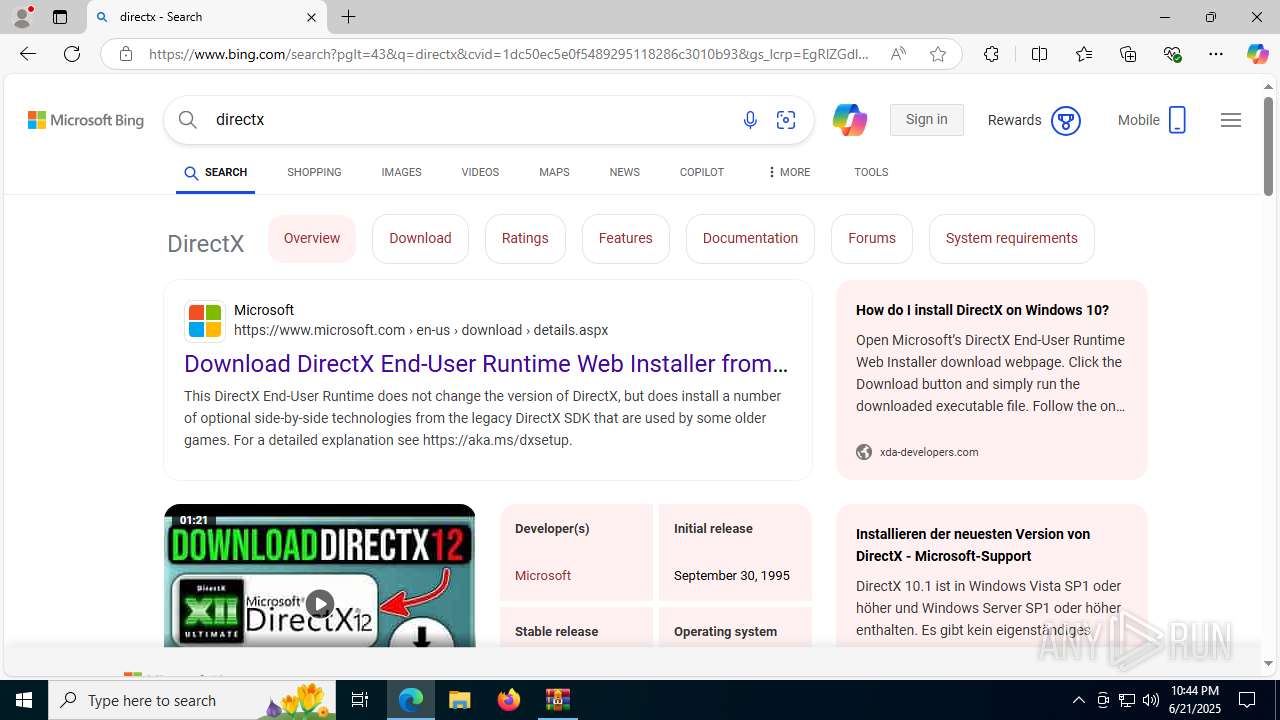Select the Documentation chip
Image resolution: width=1280 pixels, height=720 pixels.
tap(750, 238)
